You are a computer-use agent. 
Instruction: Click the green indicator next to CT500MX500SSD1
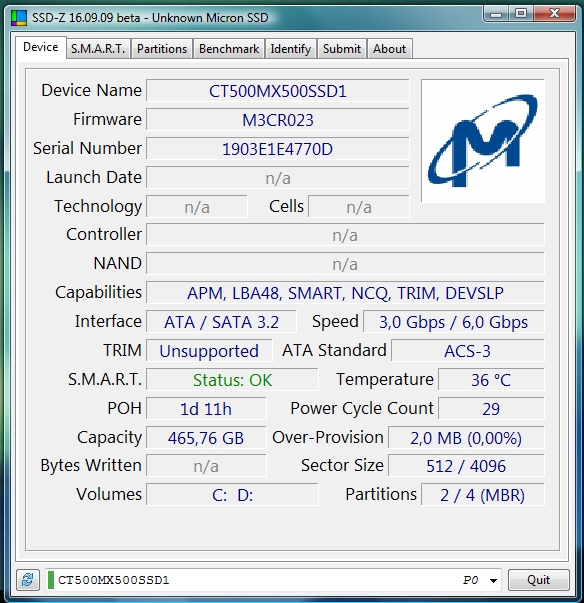pos(50,580)
